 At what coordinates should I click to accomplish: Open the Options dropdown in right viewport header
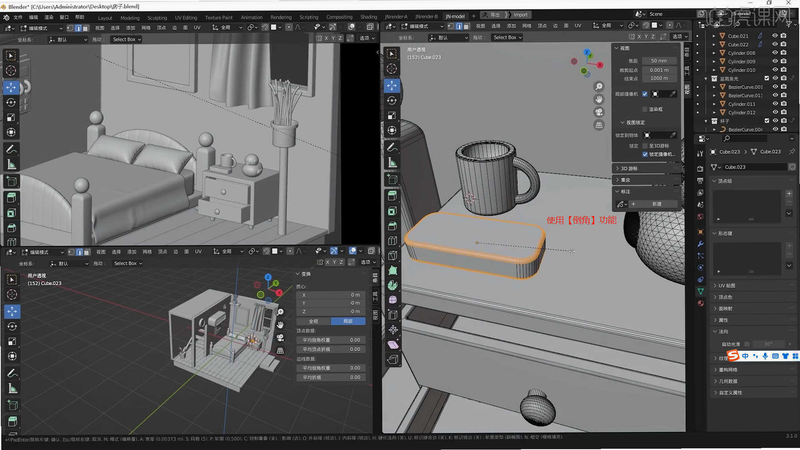click(680, 37)
